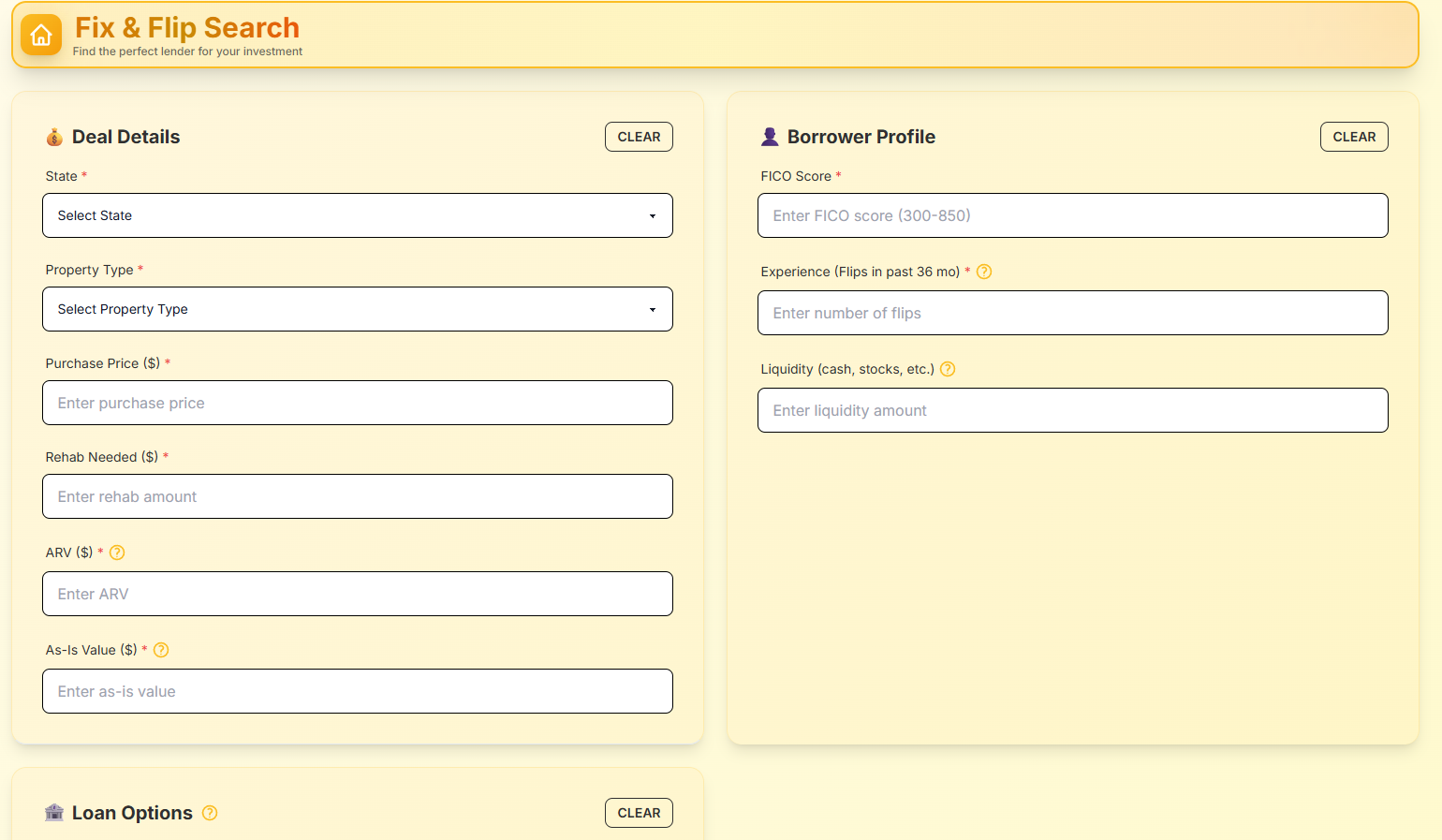Clear the Deal Details section
The height and width of the screenshot is (840, 1442).
639,137
